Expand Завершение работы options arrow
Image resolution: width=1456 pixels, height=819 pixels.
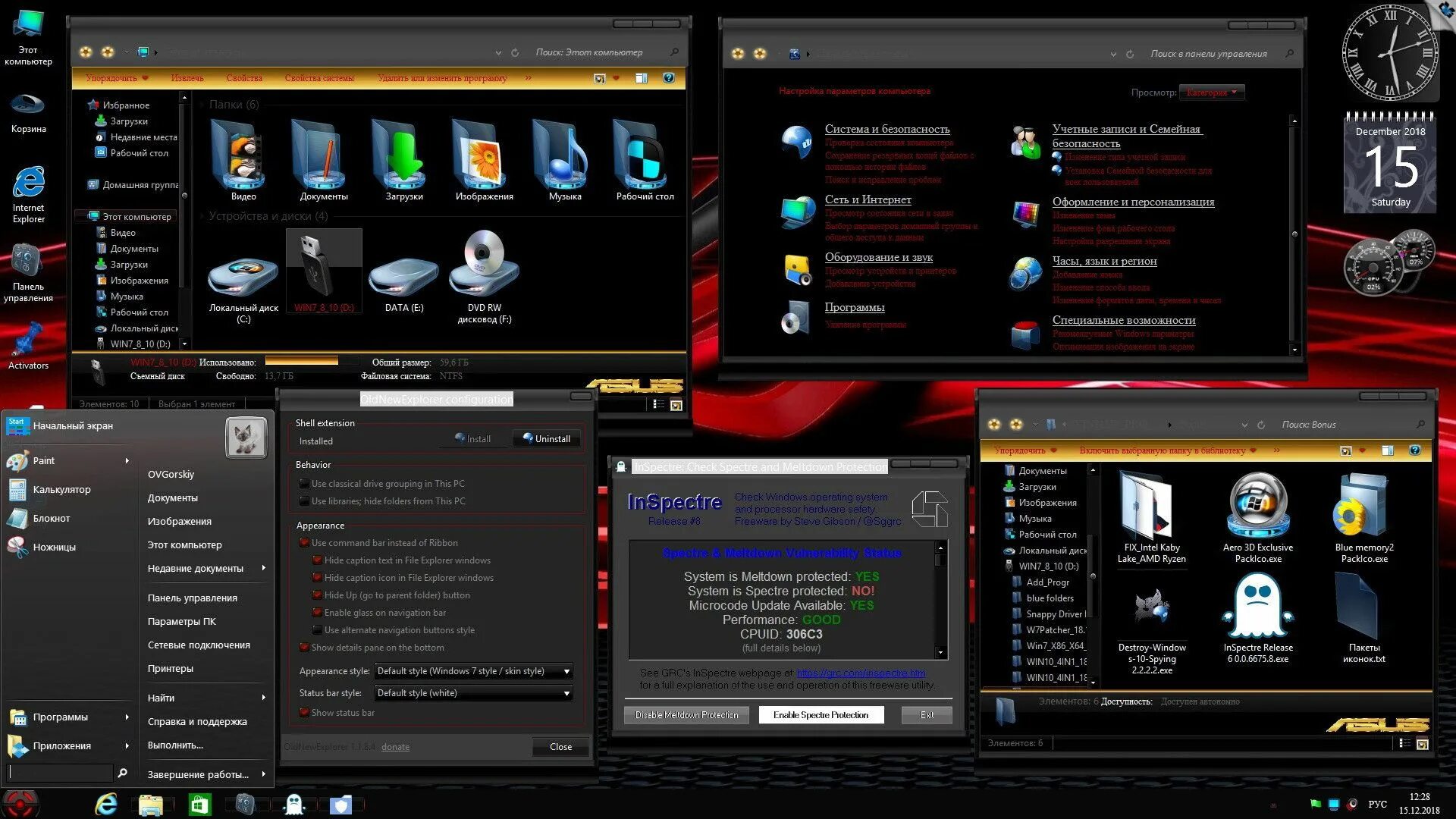tap(263, 774)
